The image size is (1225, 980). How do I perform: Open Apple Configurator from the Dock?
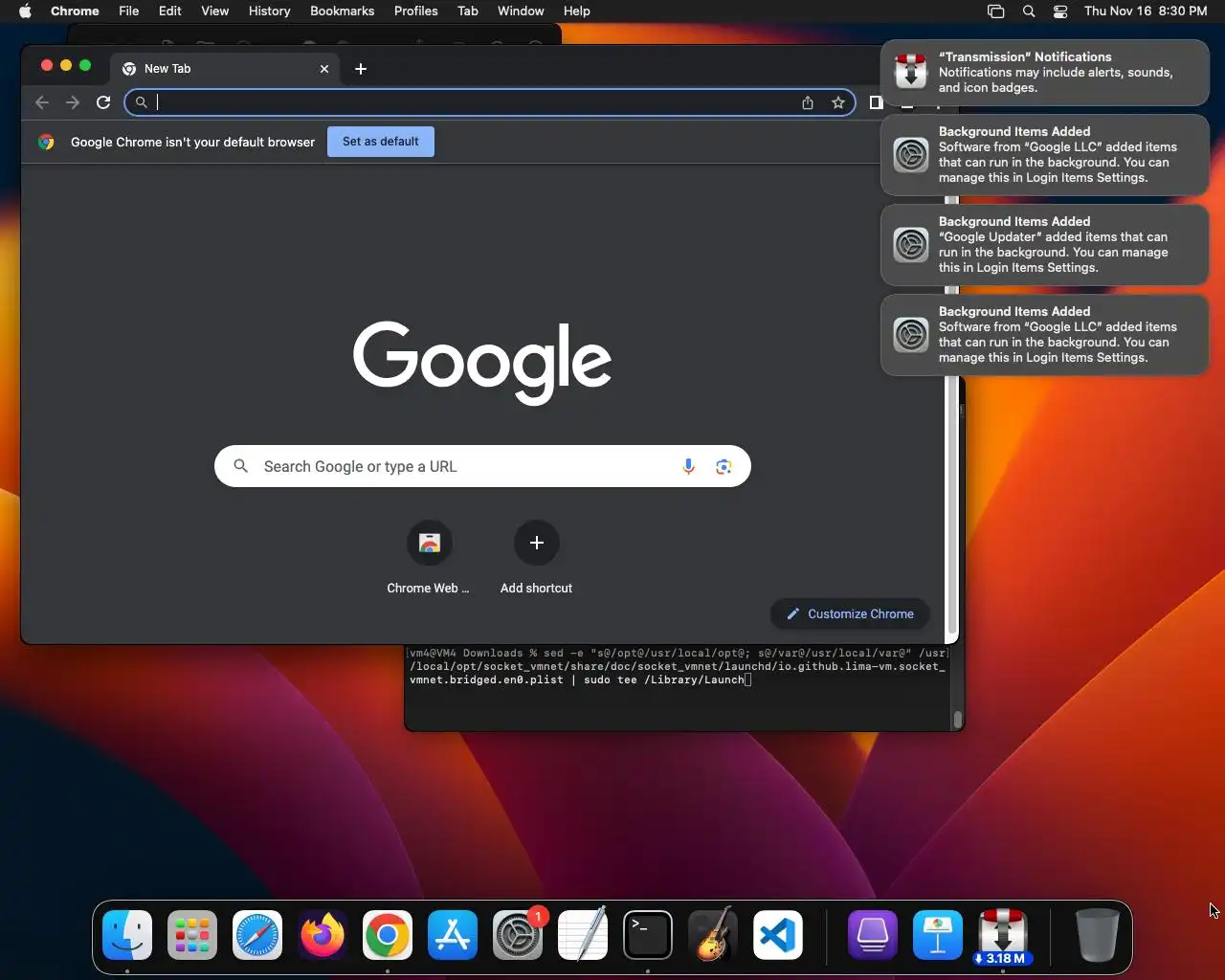click(872, 935)
